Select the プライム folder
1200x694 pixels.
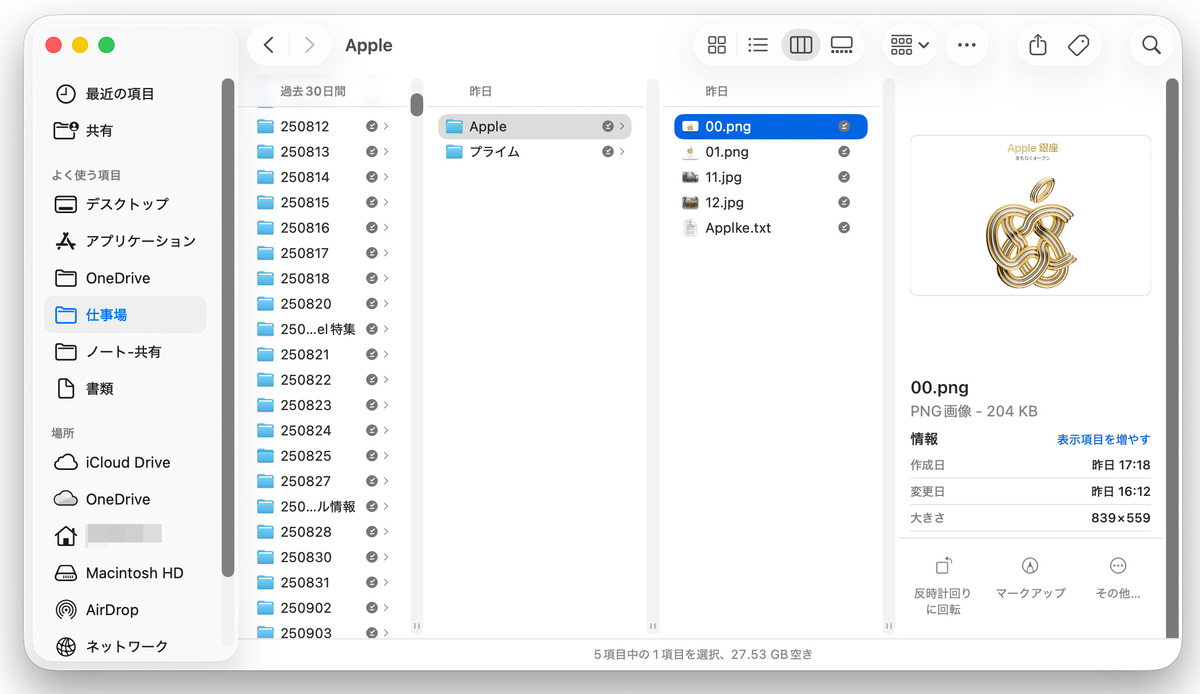pos(535,152)
